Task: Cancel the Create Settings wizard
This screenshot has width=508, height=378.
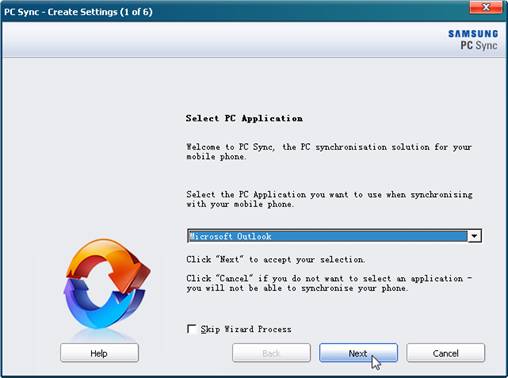Action: (446, 353)
